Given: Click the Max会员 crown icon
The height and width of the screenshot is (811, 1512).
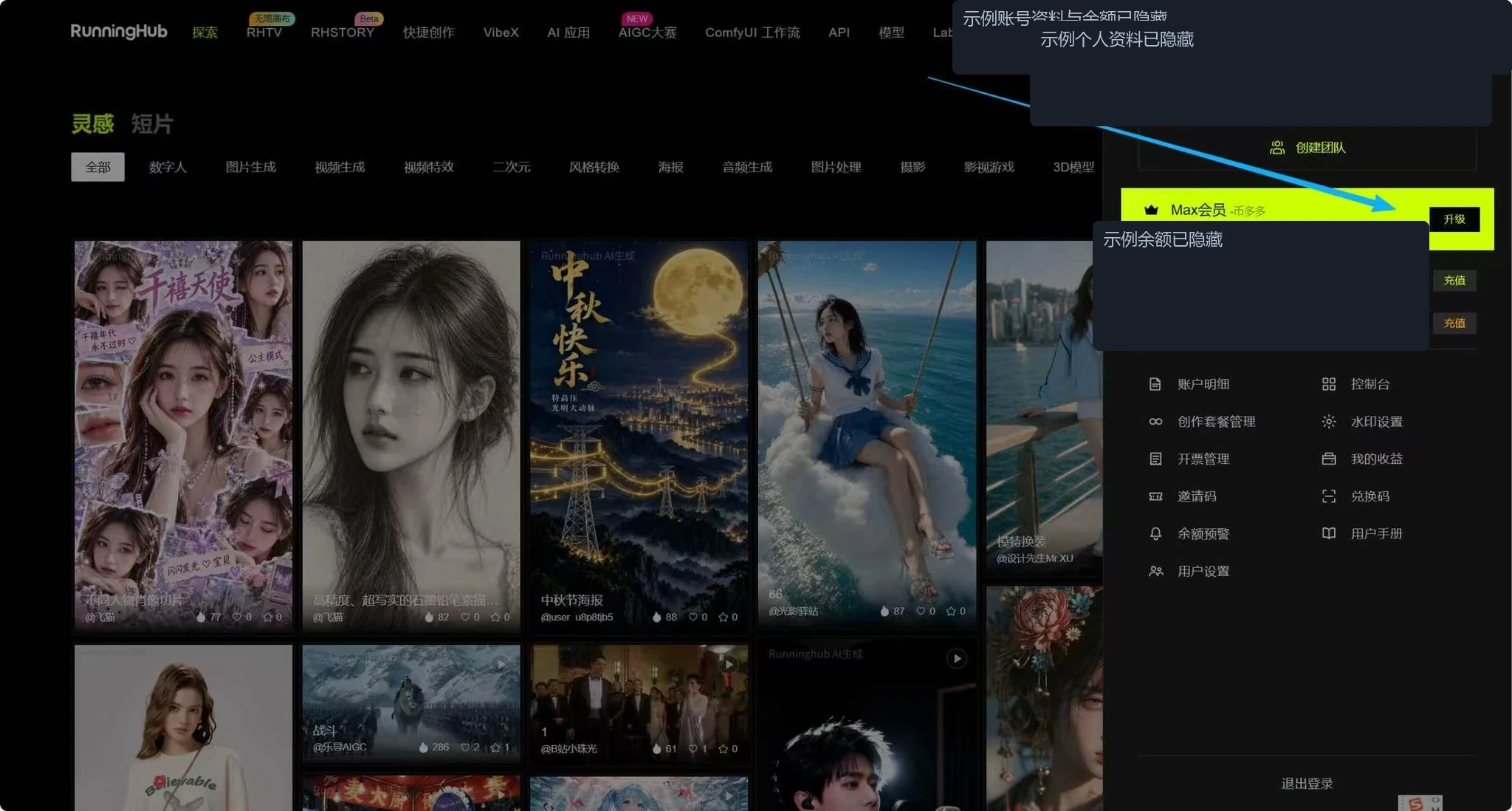Looking at the screenshot, I should (x=1151, y=210).
